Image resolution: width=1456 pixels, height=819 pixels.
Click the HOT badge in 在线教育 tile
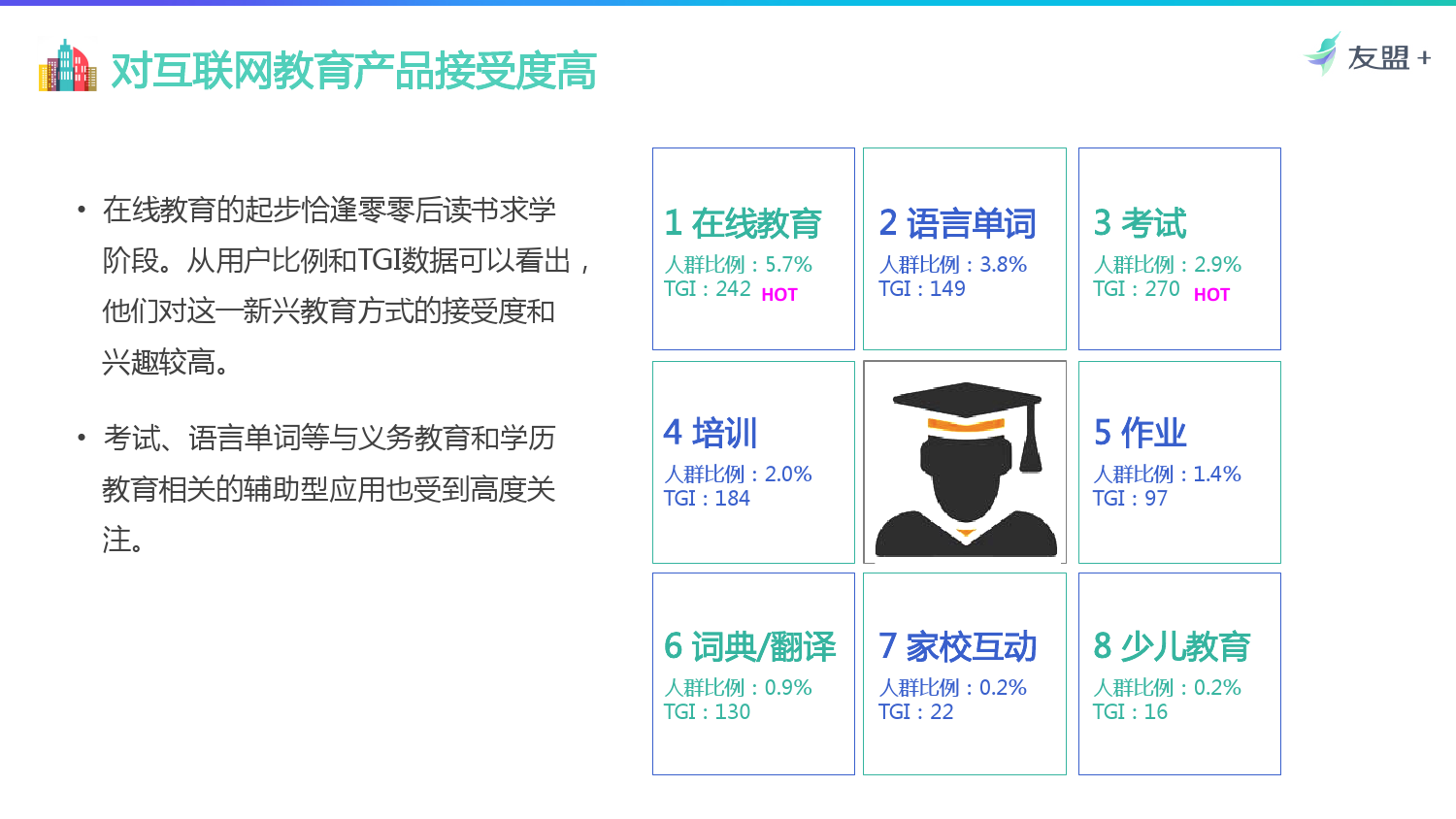pos(779,295)
